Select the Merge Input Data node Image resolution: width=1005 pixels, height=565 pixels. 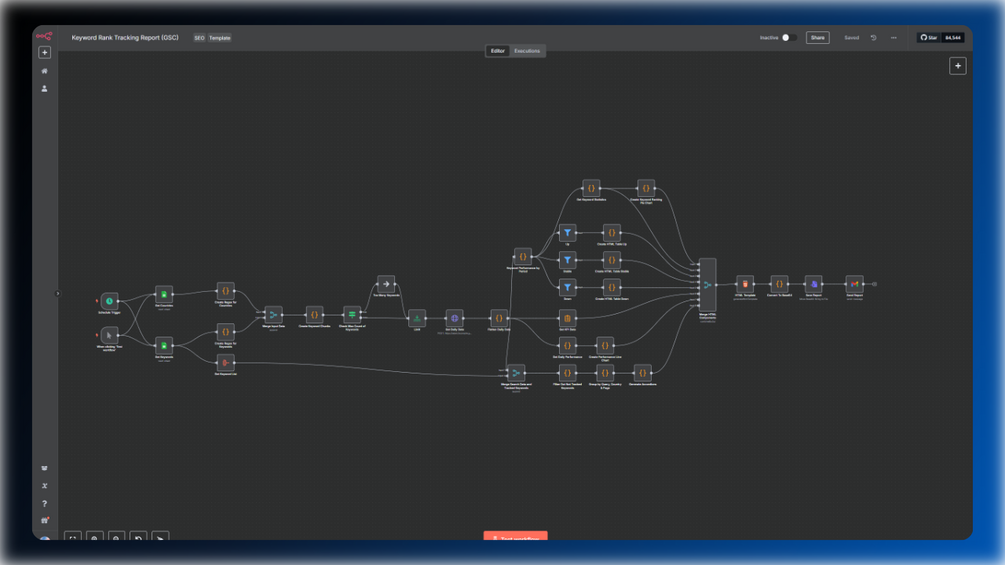[x=274, y=315]
